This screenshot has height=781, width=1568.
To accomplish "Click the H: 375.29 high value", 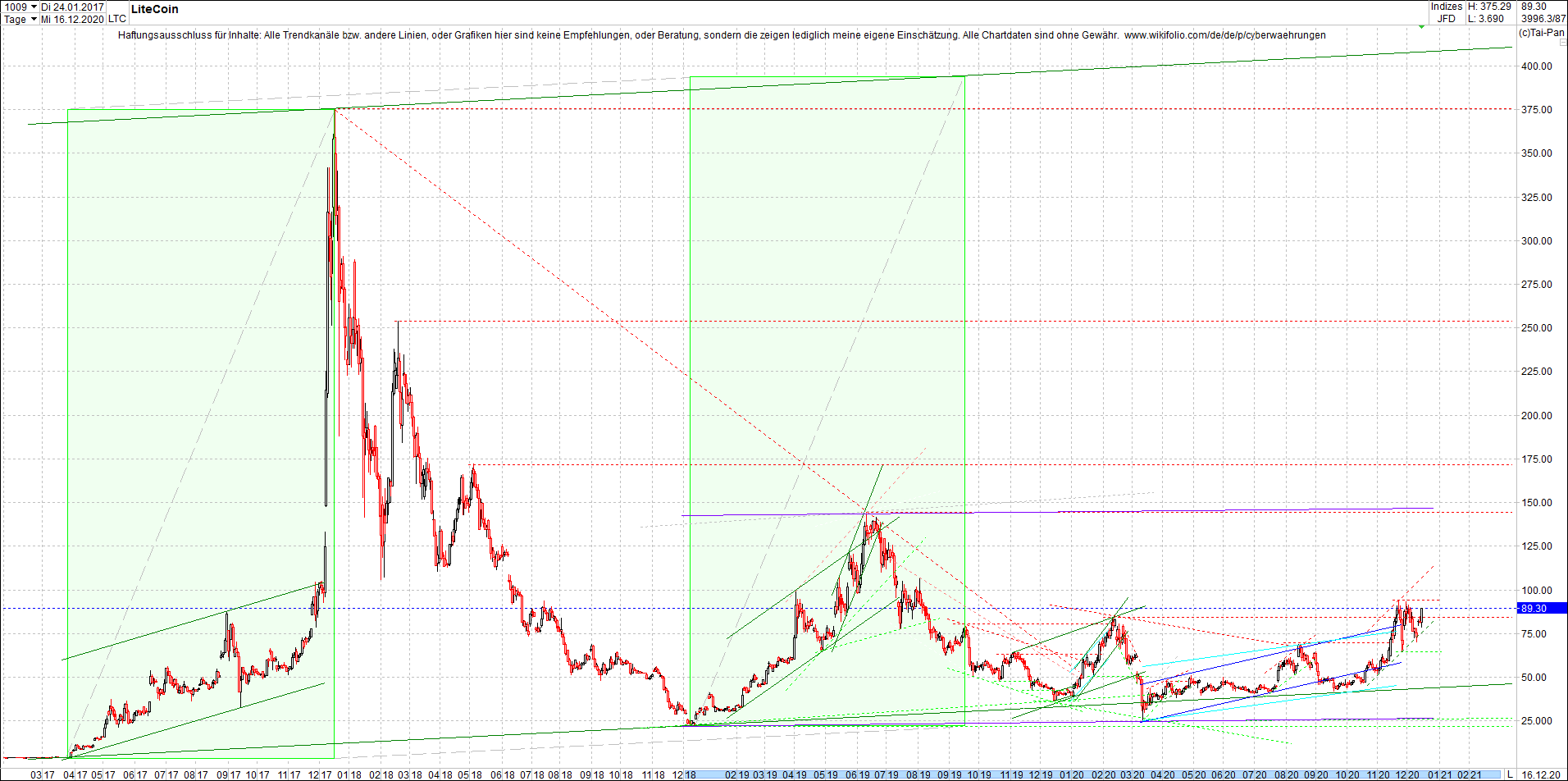I will (x=1488, y=7).
